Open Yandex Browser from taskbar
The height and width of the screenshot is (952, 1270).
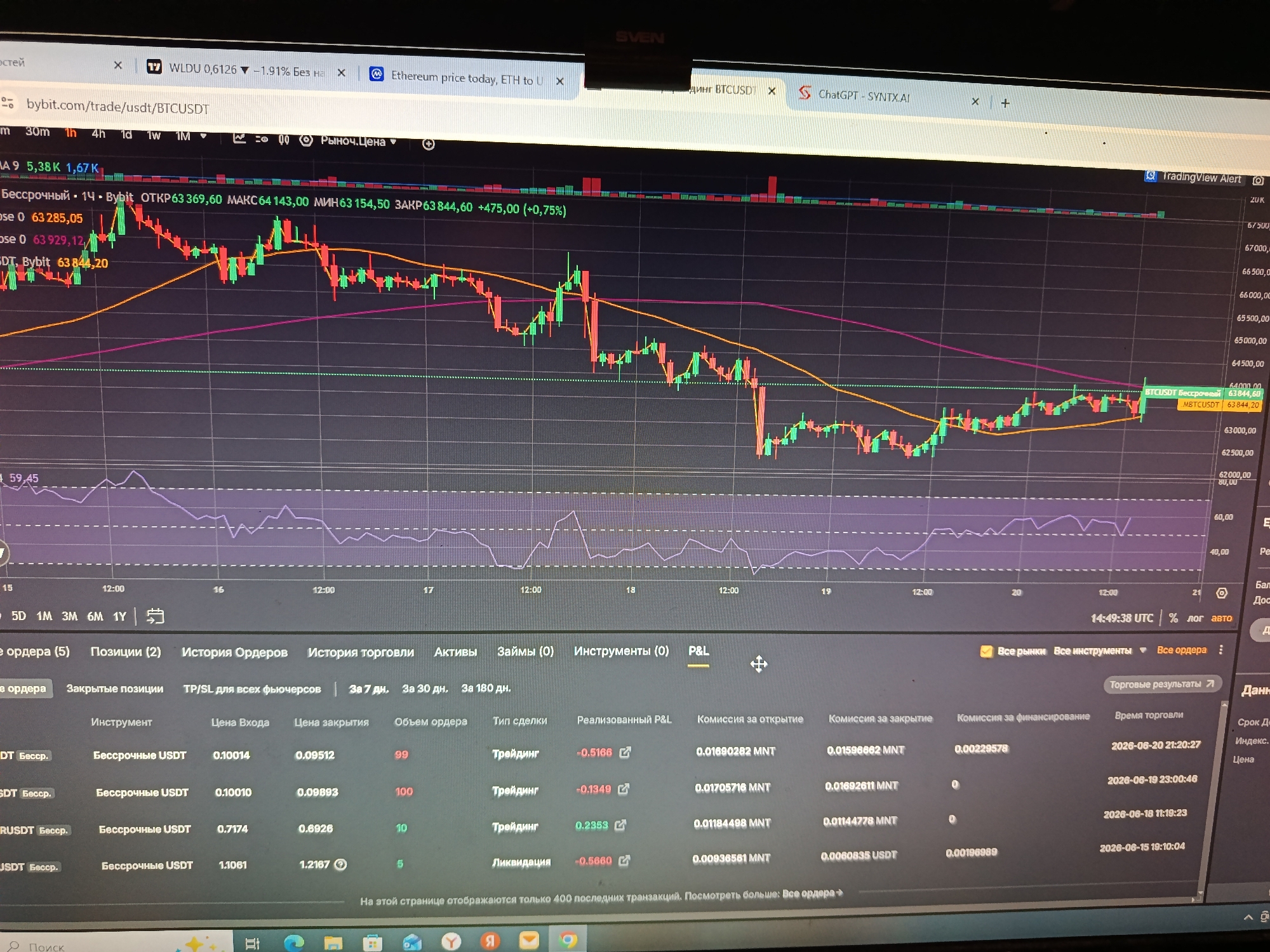coord(451,941)
